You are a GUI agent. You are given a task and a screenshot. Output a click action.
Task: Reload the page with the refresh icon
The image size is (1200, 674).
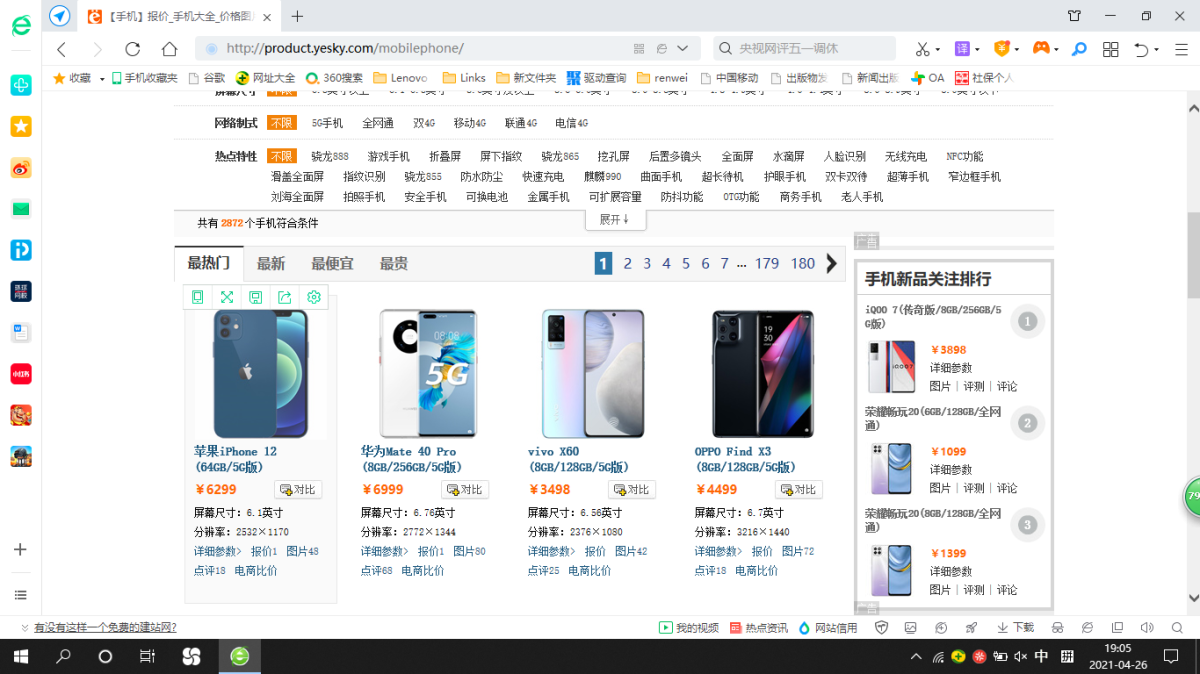pos(132,49)
